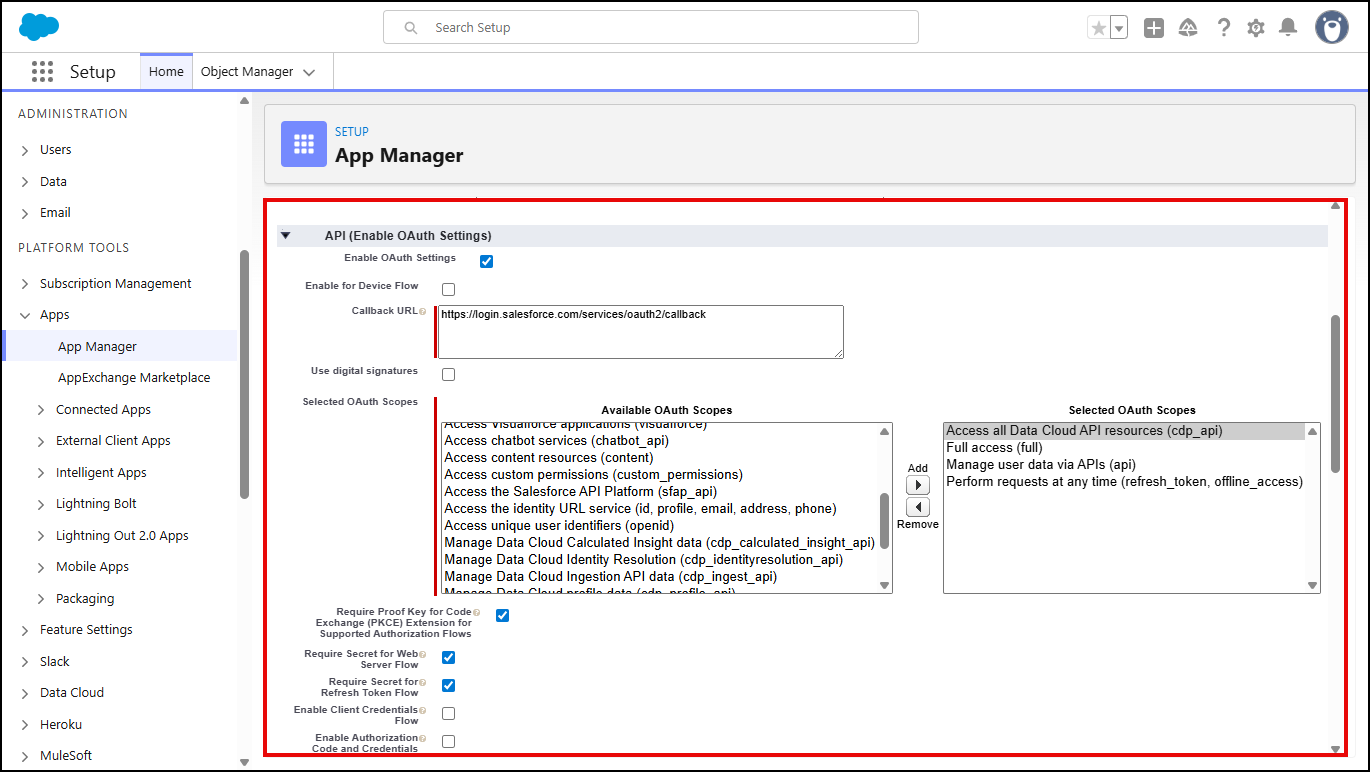Select AppExchange Marketplace in the sidebar
This screenshot has height=772, width=1370.
[134, 378]
